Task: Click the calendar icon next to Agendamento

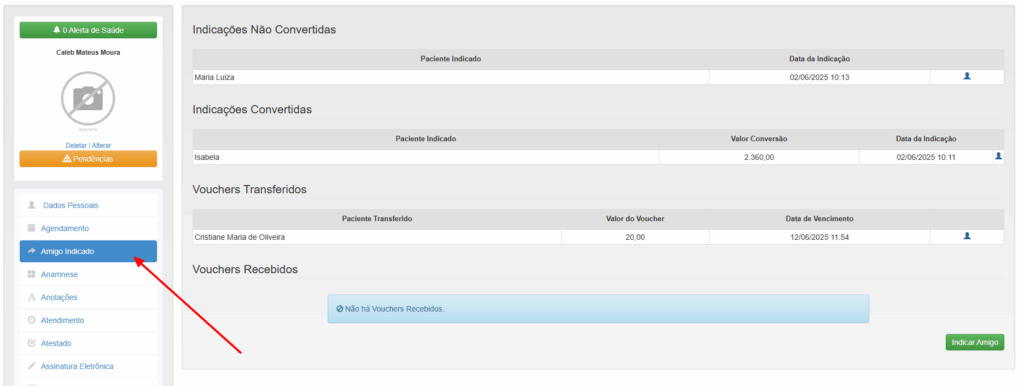Action: (x=31, y=228)
